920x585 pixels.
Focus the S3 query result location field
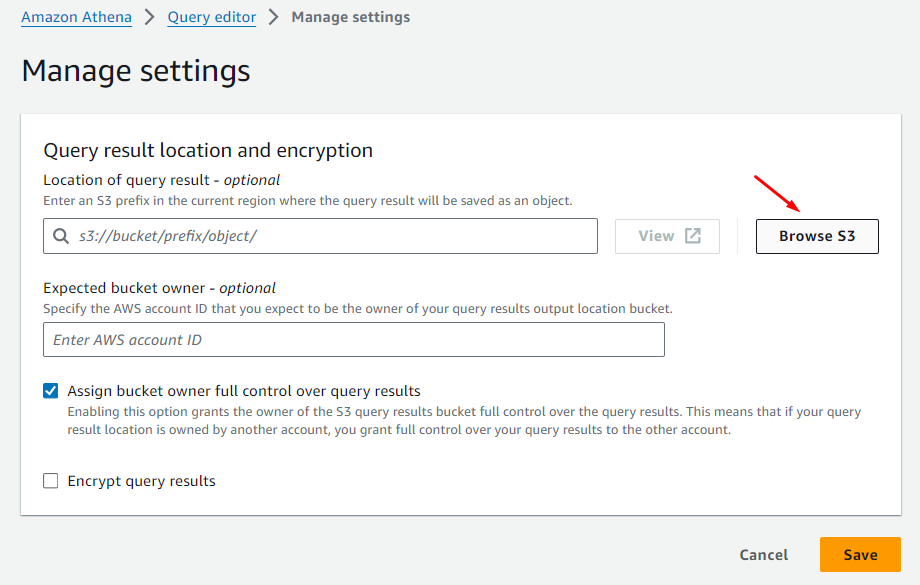(x=330, y=237)
